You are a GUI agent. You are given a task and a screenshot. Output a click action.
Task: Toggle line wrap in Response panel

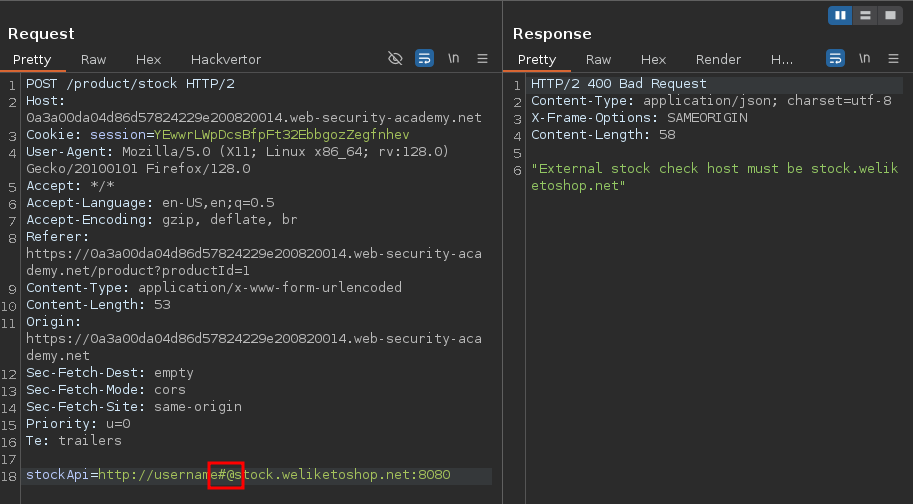pos(835,59)
